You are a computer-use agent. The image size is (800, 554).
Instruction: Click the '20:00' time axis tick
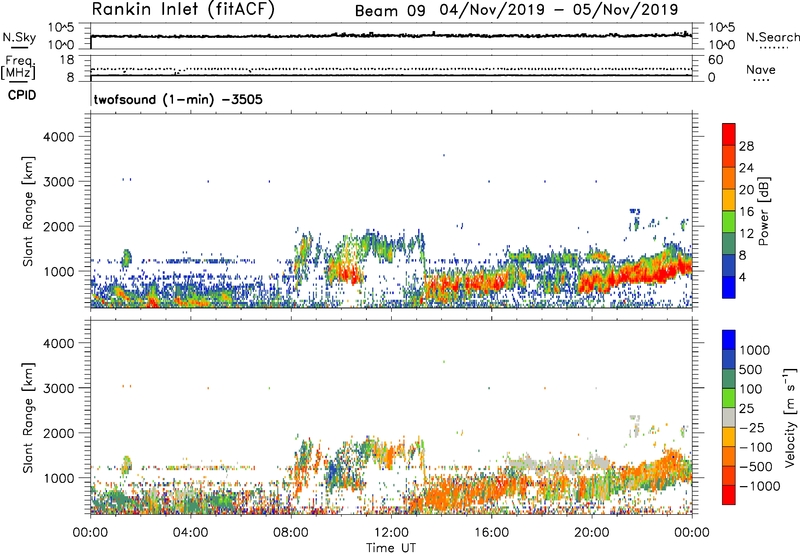pos(592,533)
